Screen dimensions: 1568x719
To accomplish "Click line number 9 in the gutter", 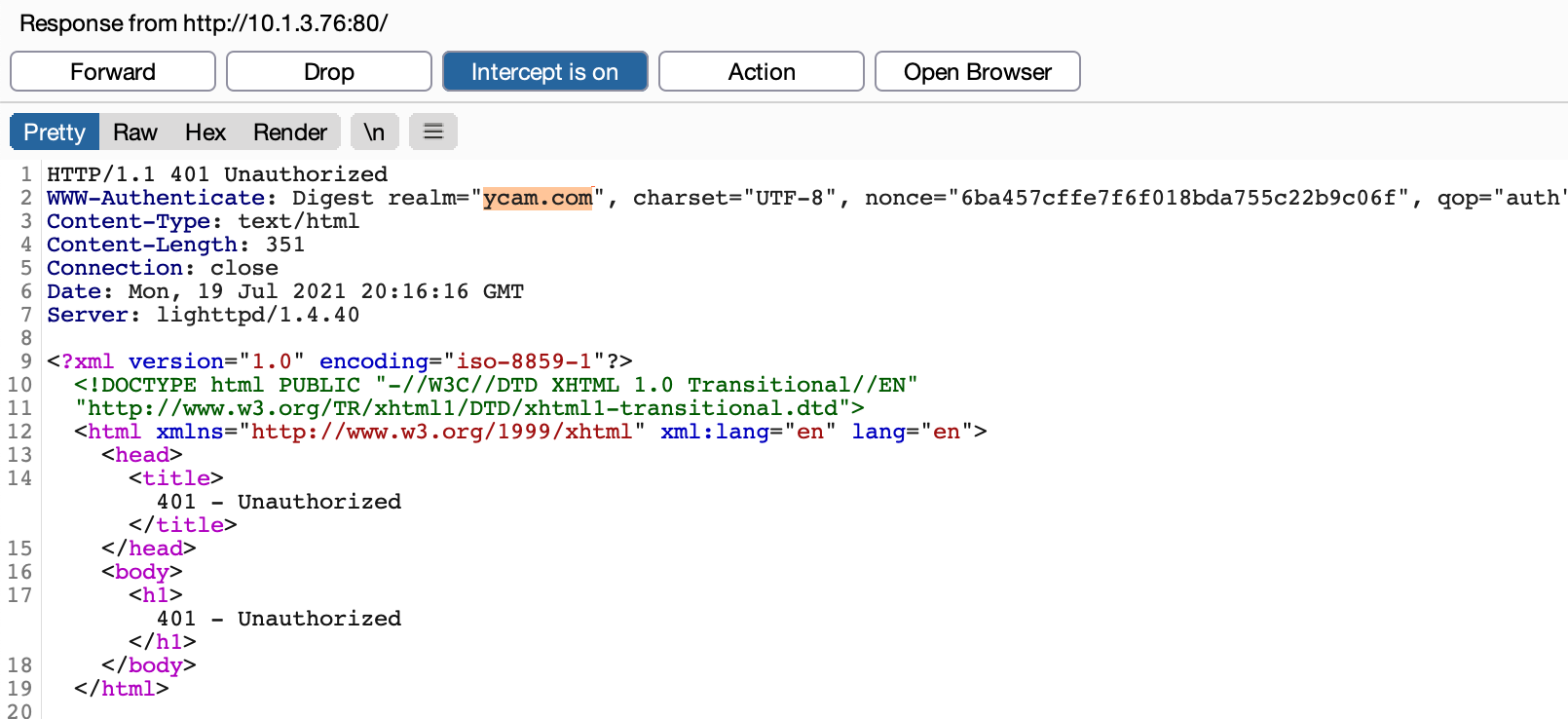I will [x=25, y=361].
